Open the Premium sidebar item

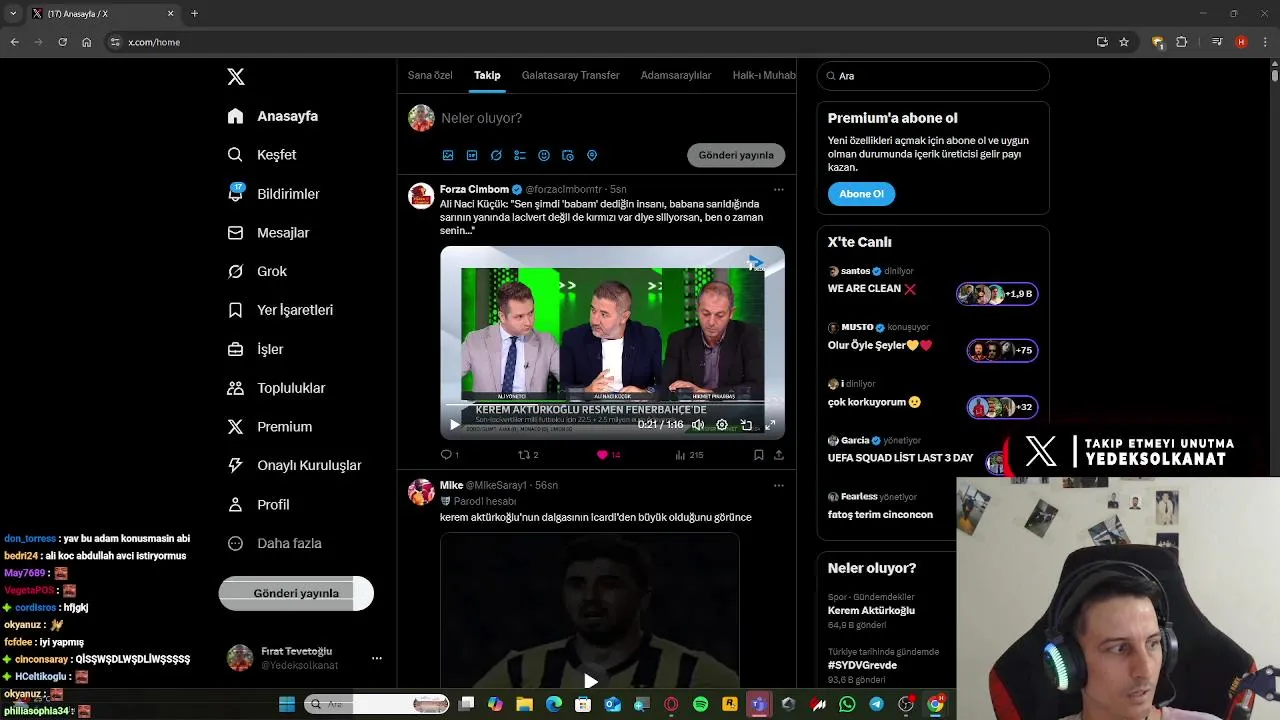(270, 427)
